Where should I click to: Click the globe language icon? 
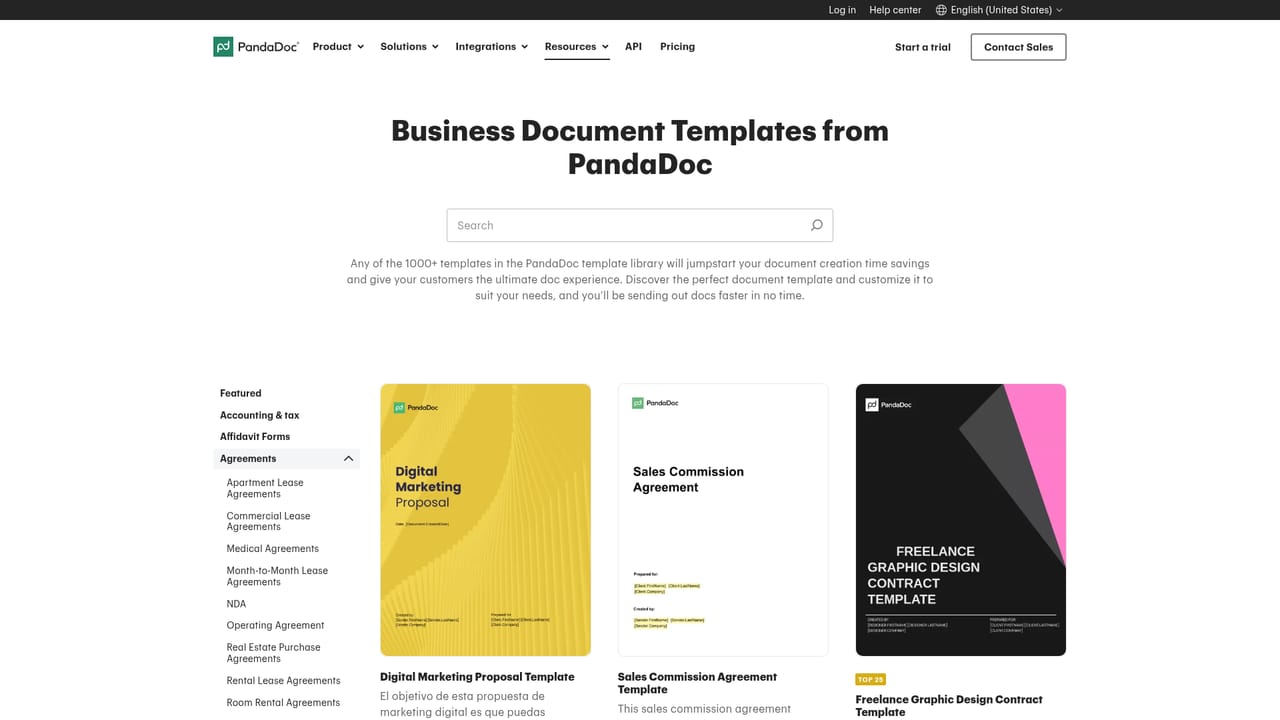tap(941, 10)
